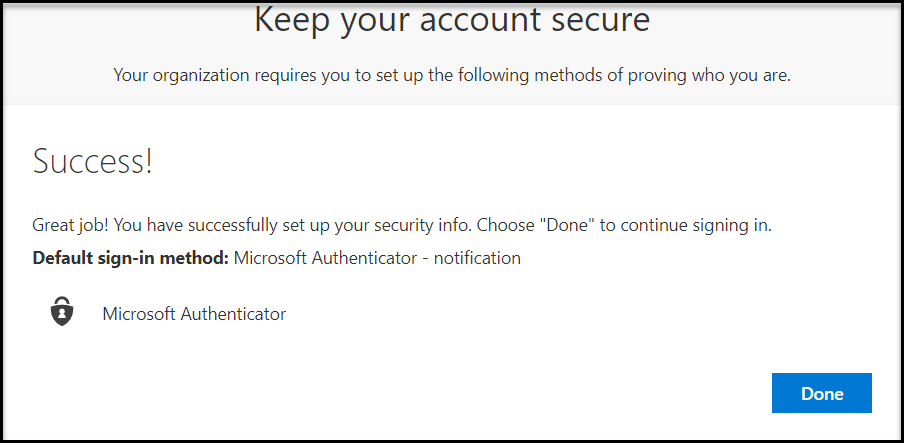Click the Default sign-in method bold label
Screen dimensions: 904x443
click(131, 258)
